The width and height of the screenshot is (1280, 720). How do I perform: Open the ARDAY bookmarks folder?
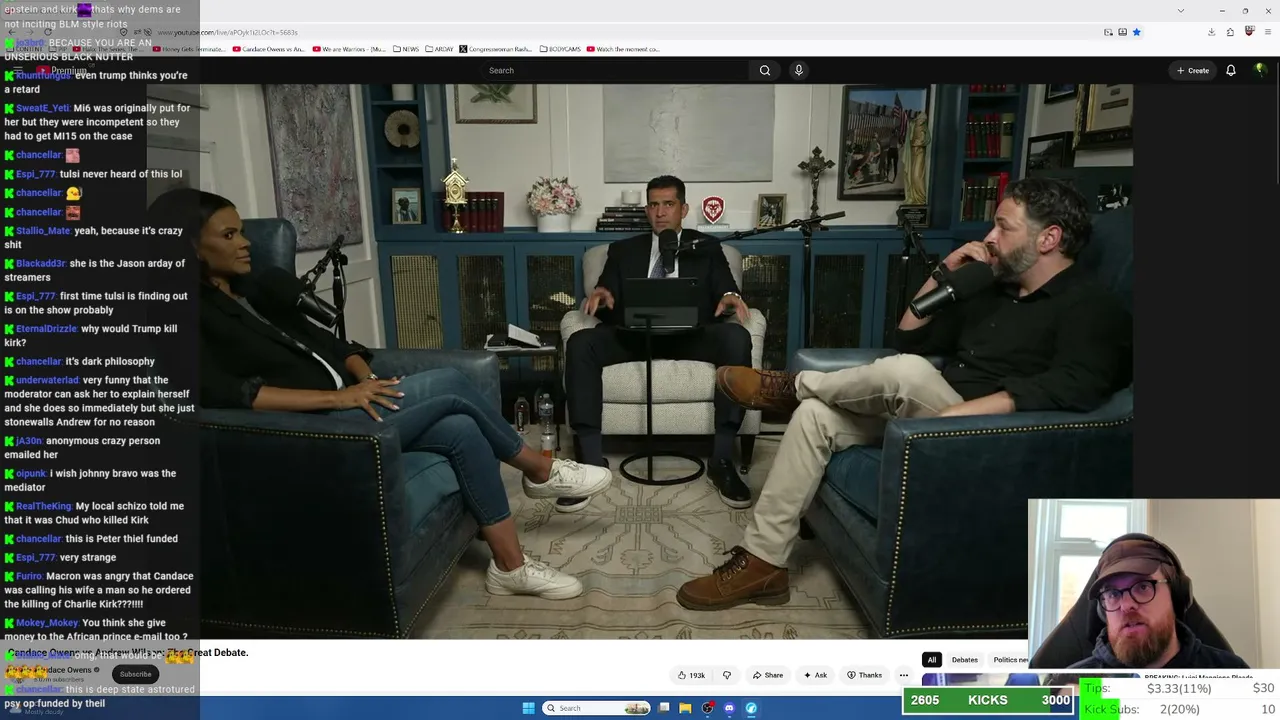[x=441, y=49]
